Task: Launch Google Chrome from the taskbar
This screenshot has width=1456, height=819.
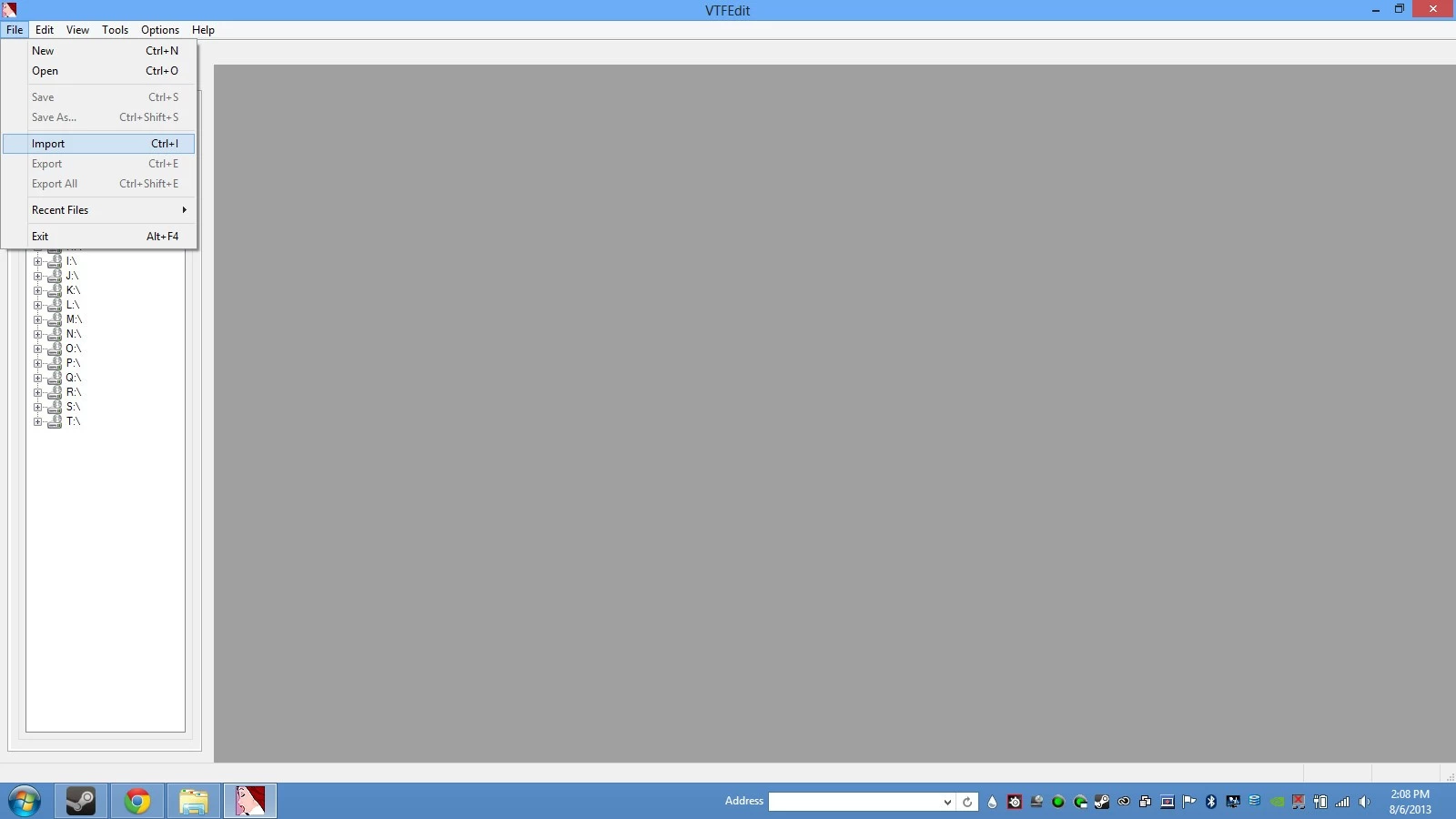Action: point(137,801)
